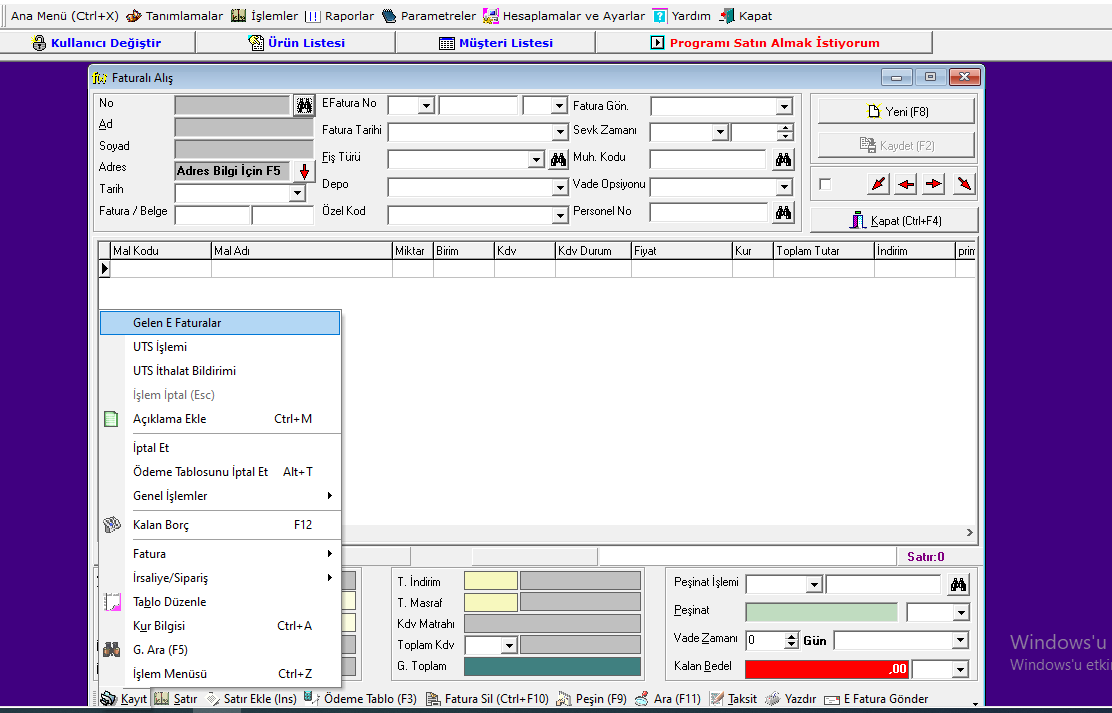Increase Vade Zamanı day spinner up arrow
1112x713 pixels.
pos(792,636)
